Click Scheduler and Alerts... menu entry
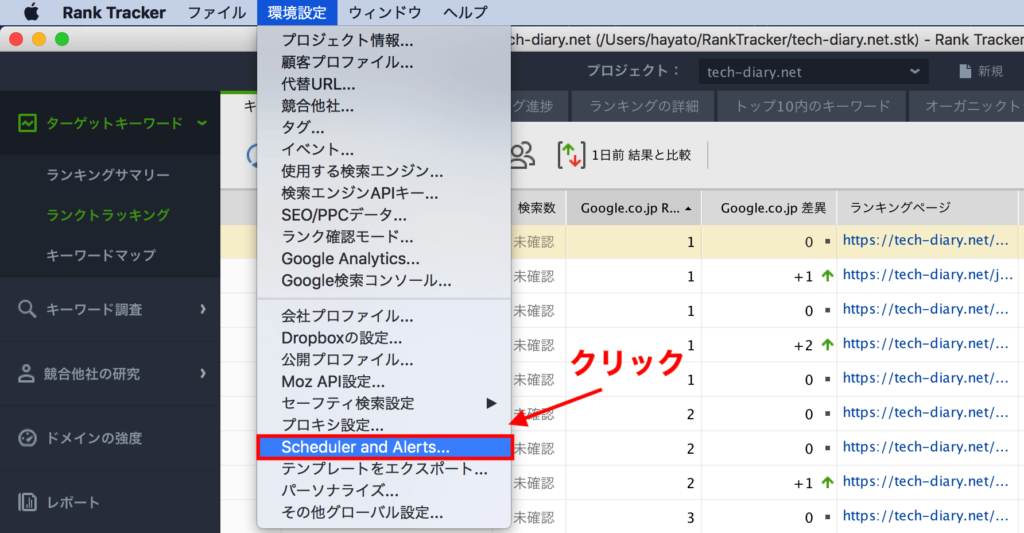This screenshot has width=1024, height=533. click(x=385, y=447)
